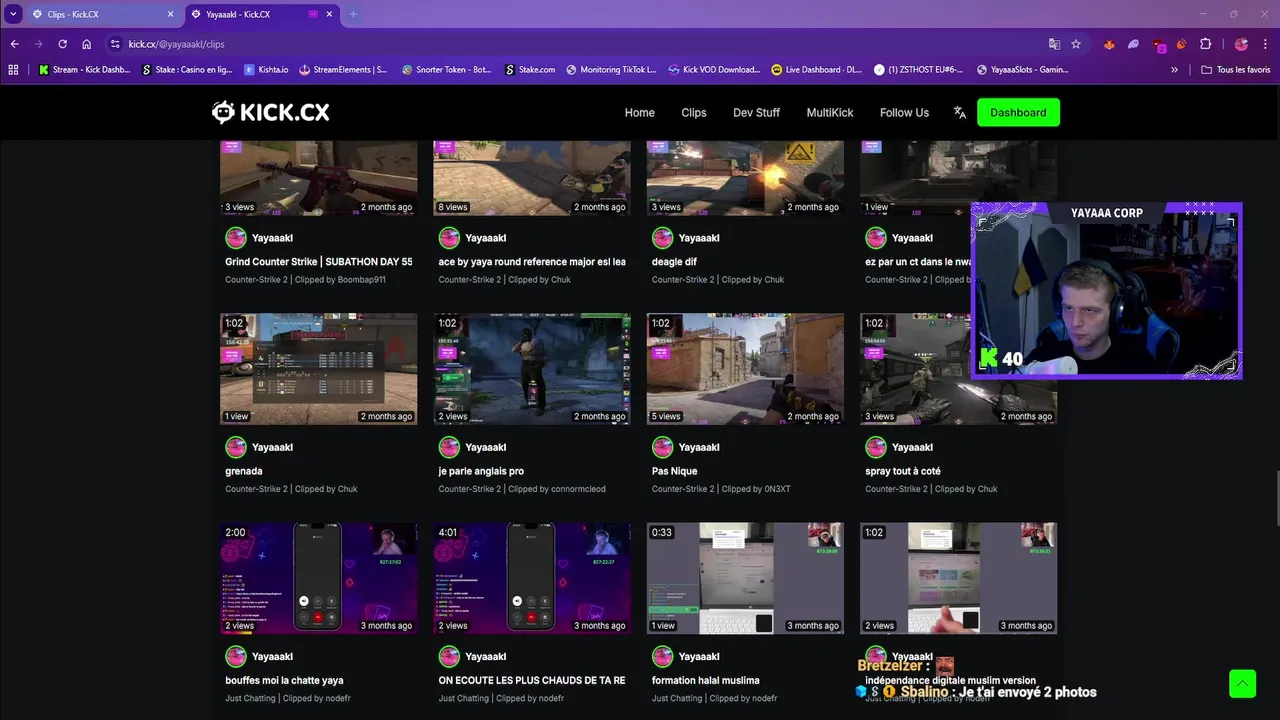Click Yayaaakl avatar under deagle dif clip
The width and height of the screenshot is (1280, 720).
pos(662,238)
